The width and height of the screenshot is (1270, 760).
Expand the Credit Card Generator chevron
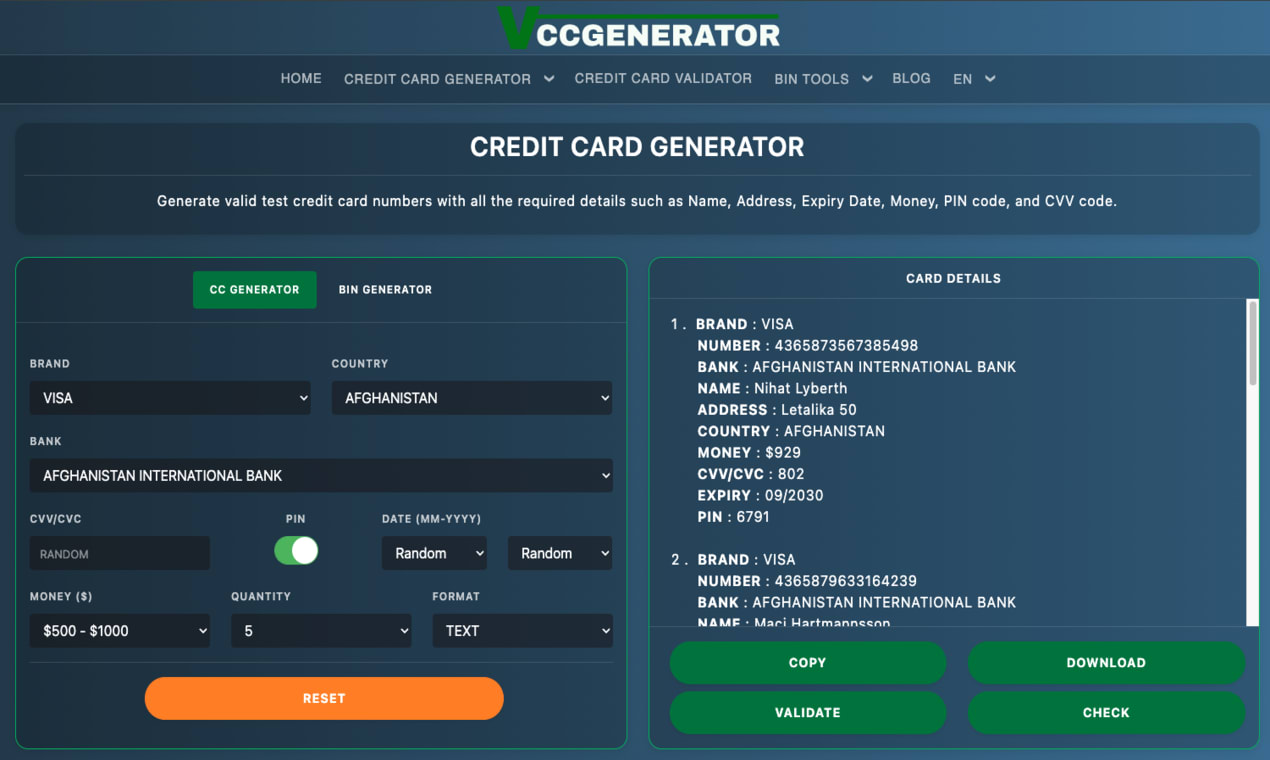click(549, 79)
